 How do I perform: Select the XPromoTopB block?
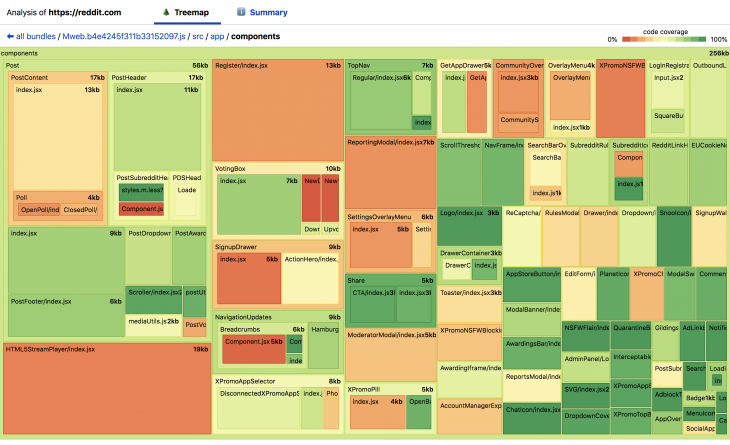(631, 421)
